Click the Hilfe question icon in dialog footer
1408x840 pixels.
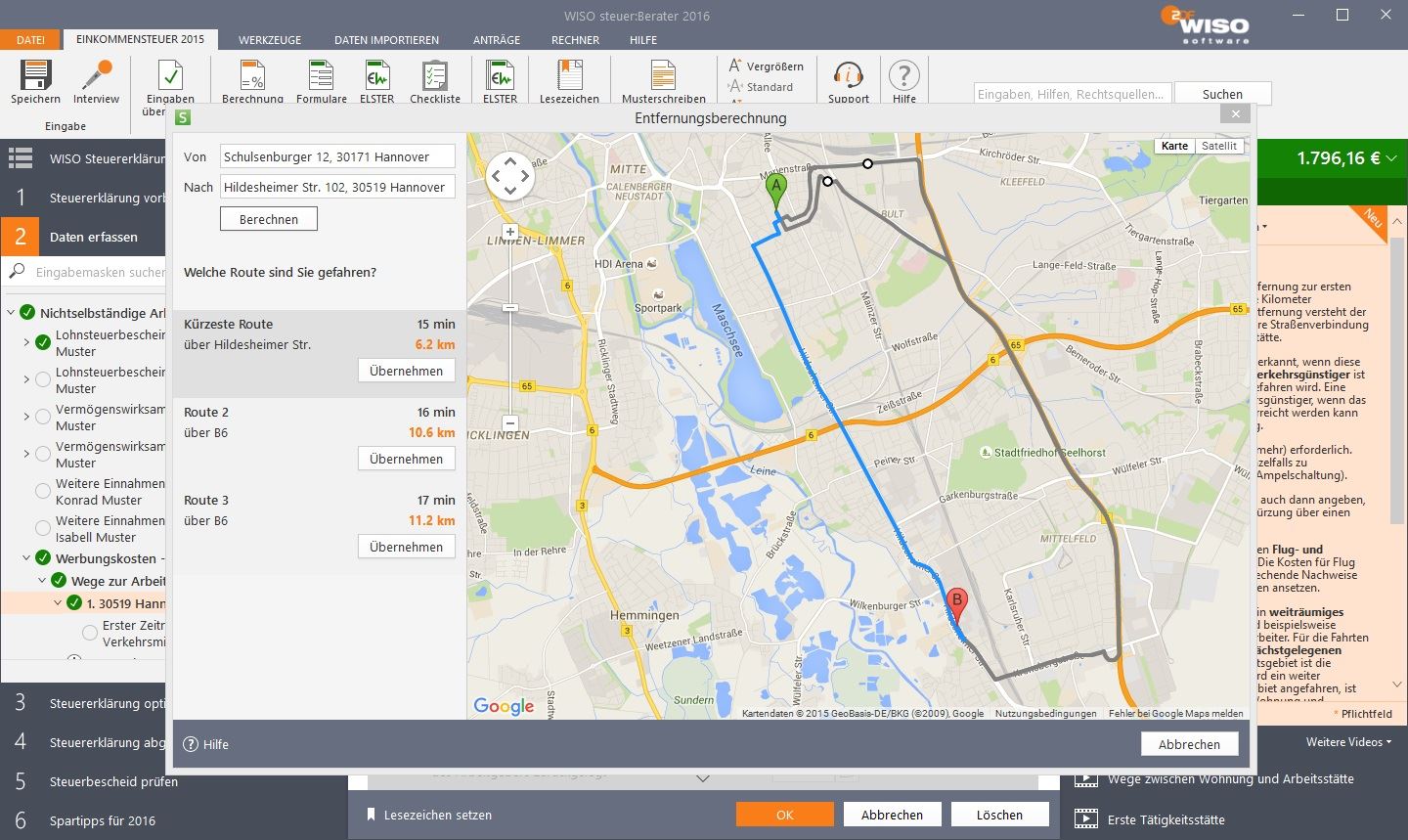191,744
